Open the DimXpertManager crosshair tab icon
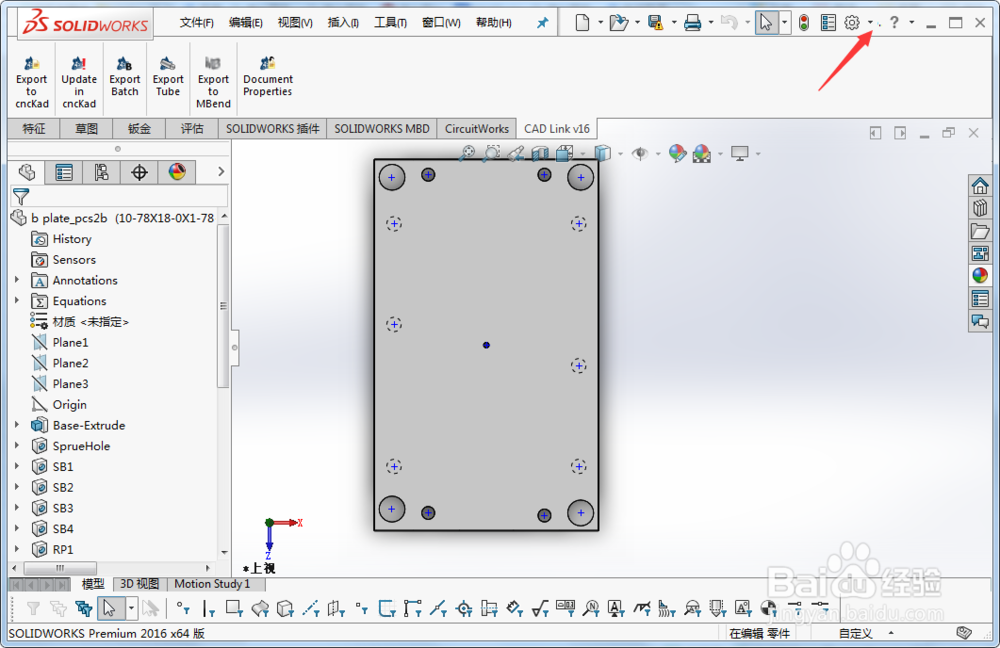This screenshot has width=1000, height=648. tap(139, 172)
